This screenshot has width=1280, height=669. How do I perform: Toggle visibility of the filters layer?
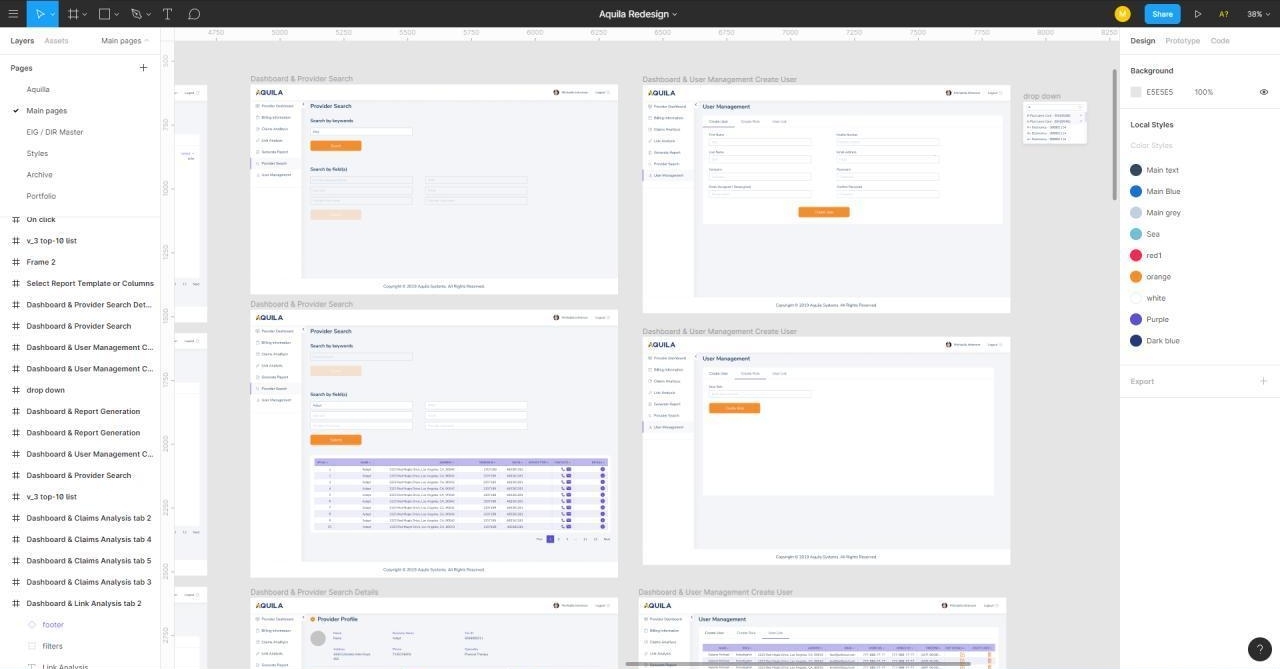tap(150, 645)
